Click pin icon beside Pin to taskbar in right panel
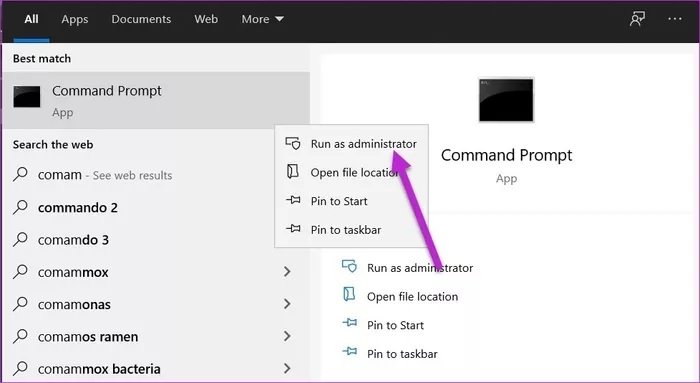 pos(350,352)
